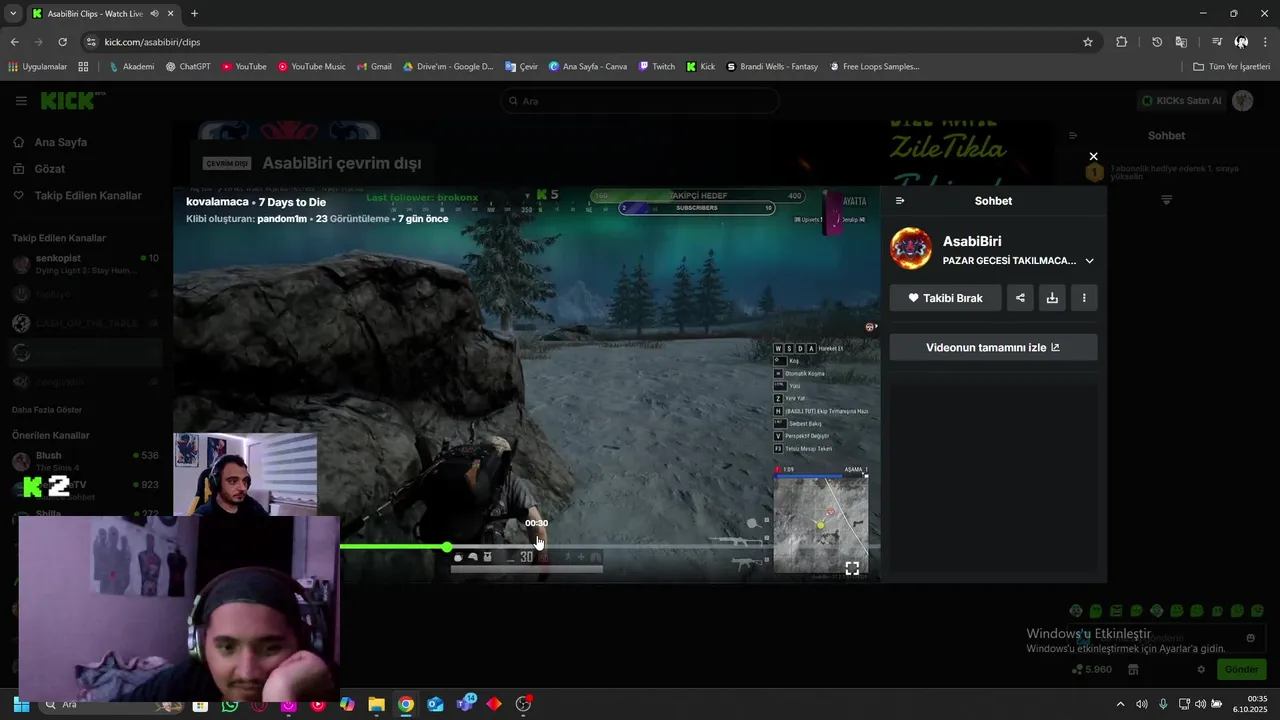
Task: Collapse background chat with arrow beside Sohbet
Action: point(1073,135)
